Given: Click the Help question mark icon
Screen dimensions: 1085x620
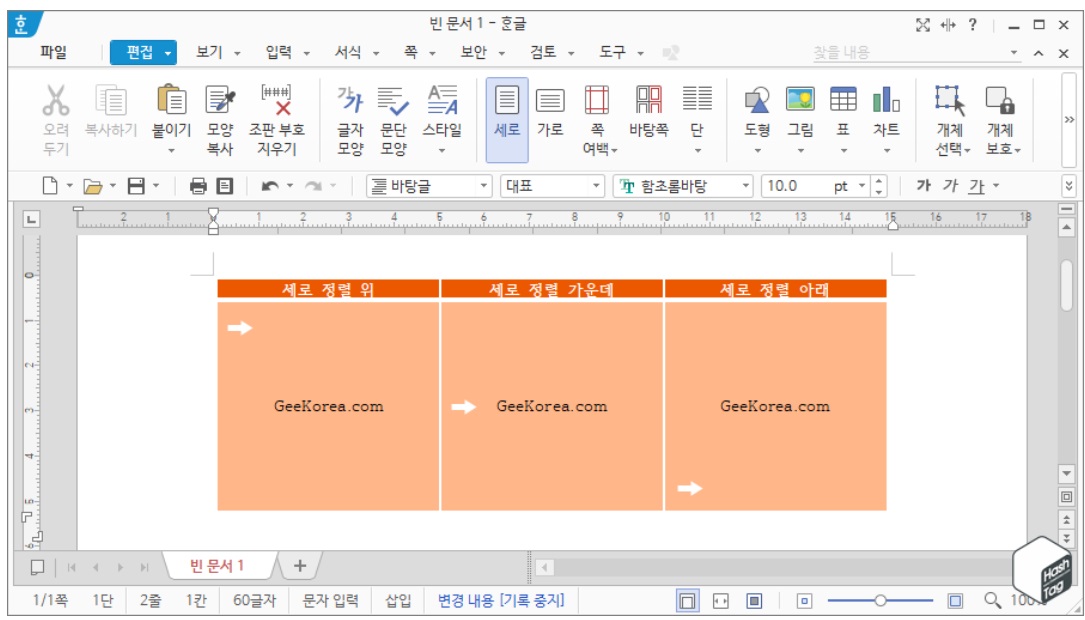Looking at the screenshot, I should click(x=972, y=25).
